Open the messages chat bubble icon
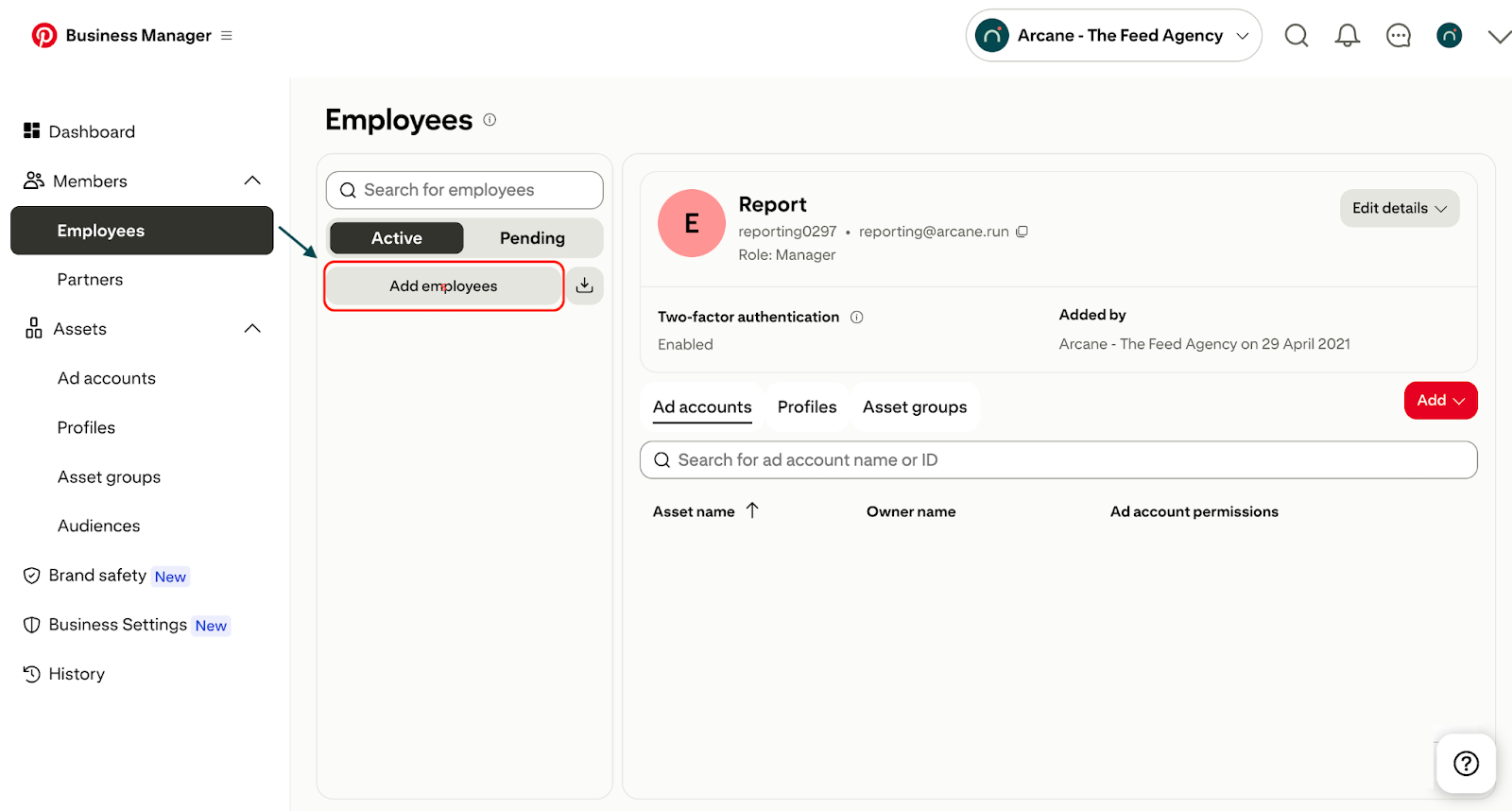This screenshot has height=811, width=1512. pyautogui.click(x=1398, y=36)
